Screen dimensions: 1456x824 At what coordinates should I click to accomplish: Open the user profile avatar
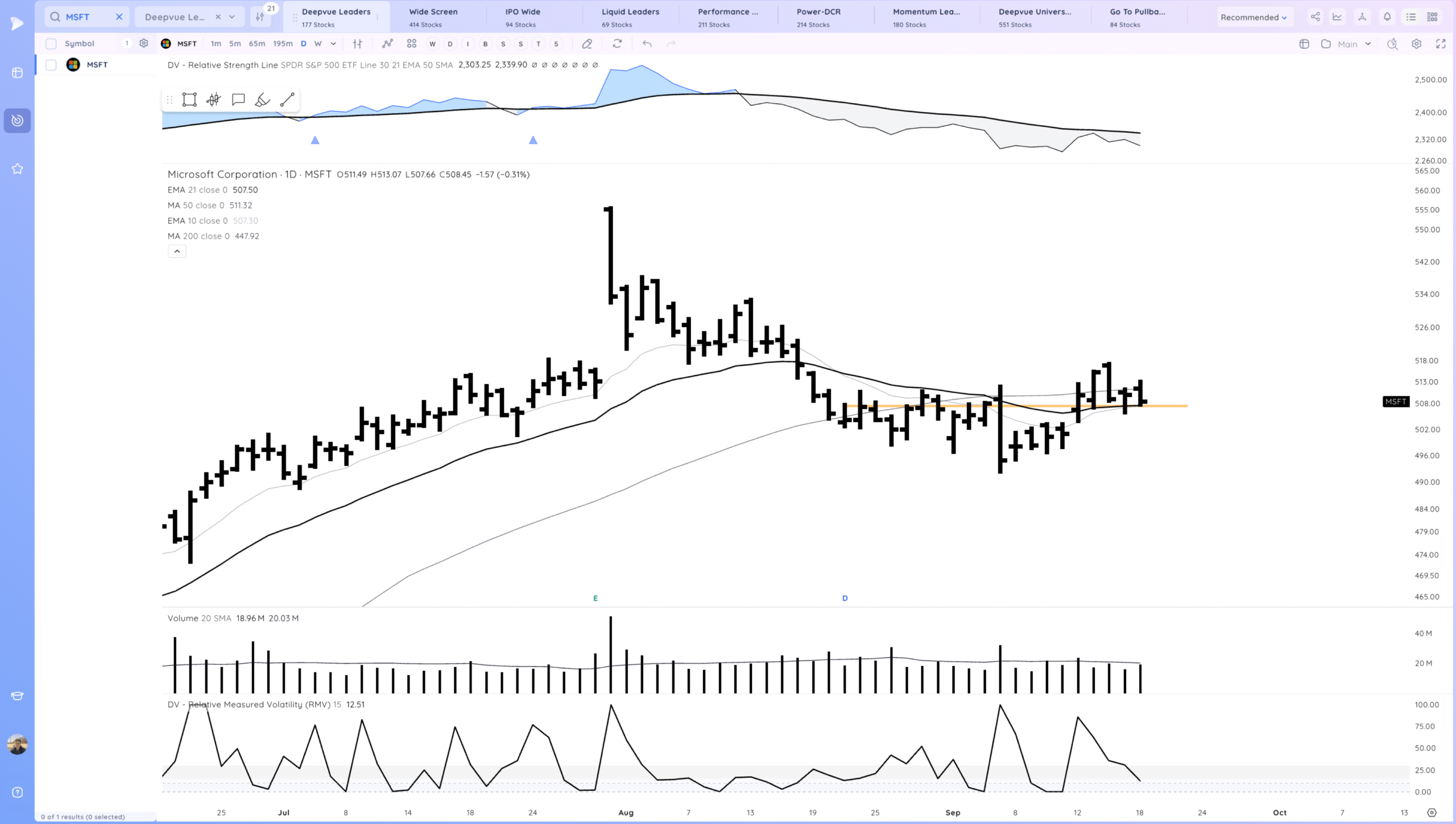coord(17,744)
